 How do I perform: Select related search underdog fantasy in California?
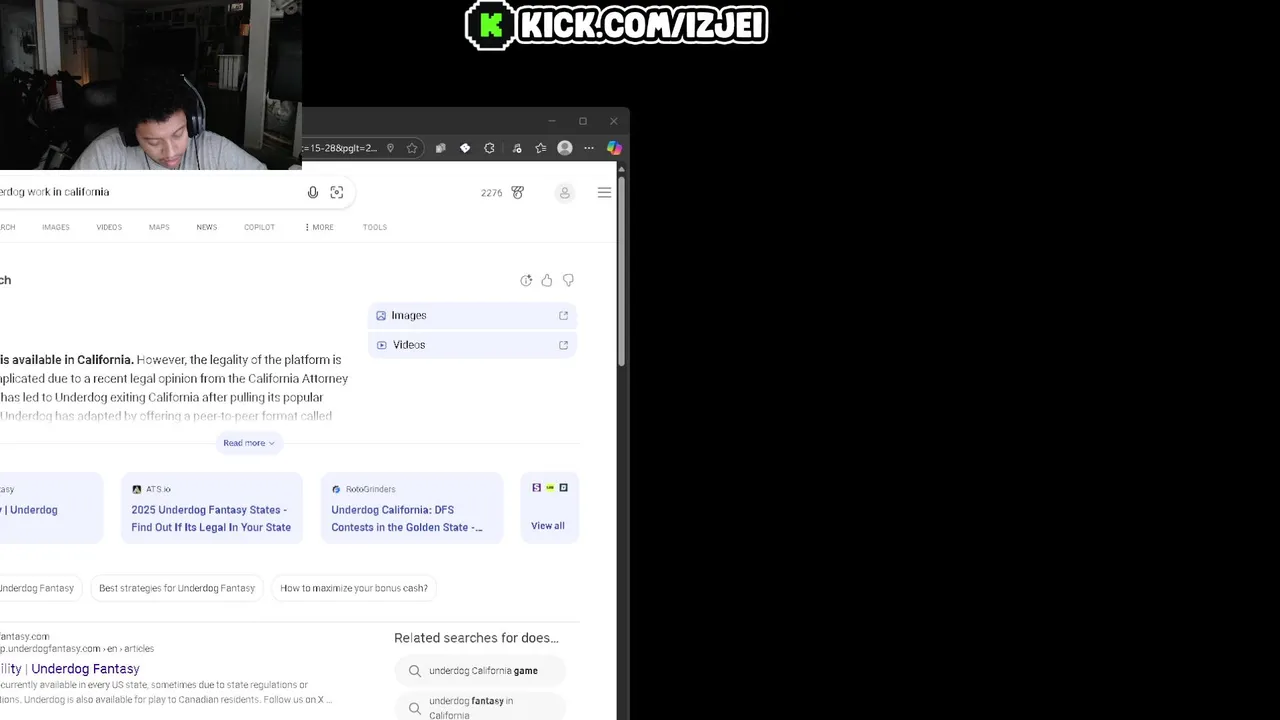click(481, 707)
